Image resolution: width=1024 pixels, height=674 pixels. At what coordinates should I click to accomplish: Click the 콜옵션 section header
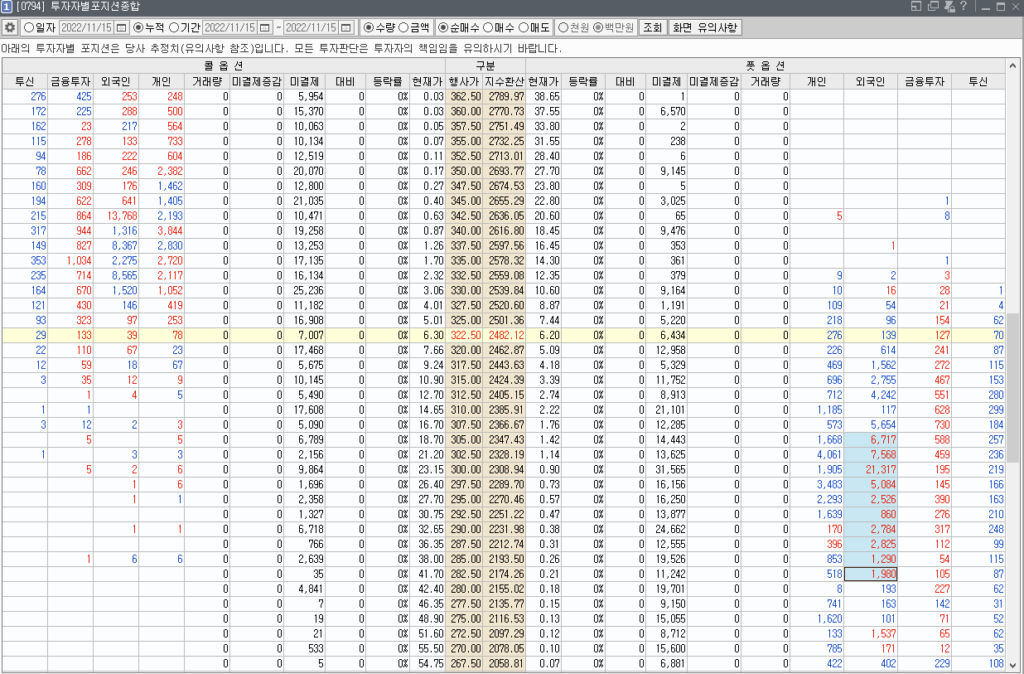click(x=230, y=64)
